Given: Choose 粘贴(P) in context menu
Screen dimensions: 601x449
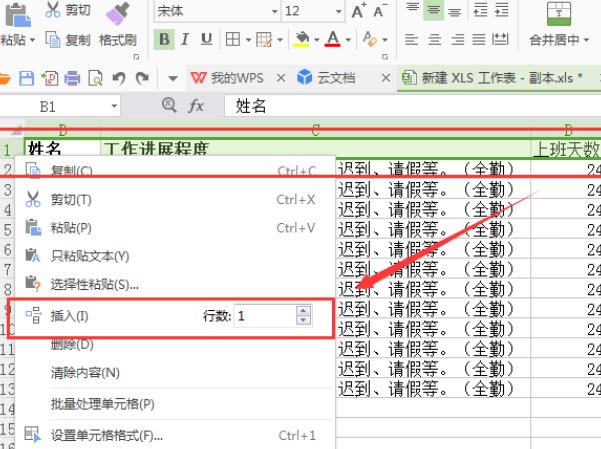Looking at the screenshot, I should [175, 228].
